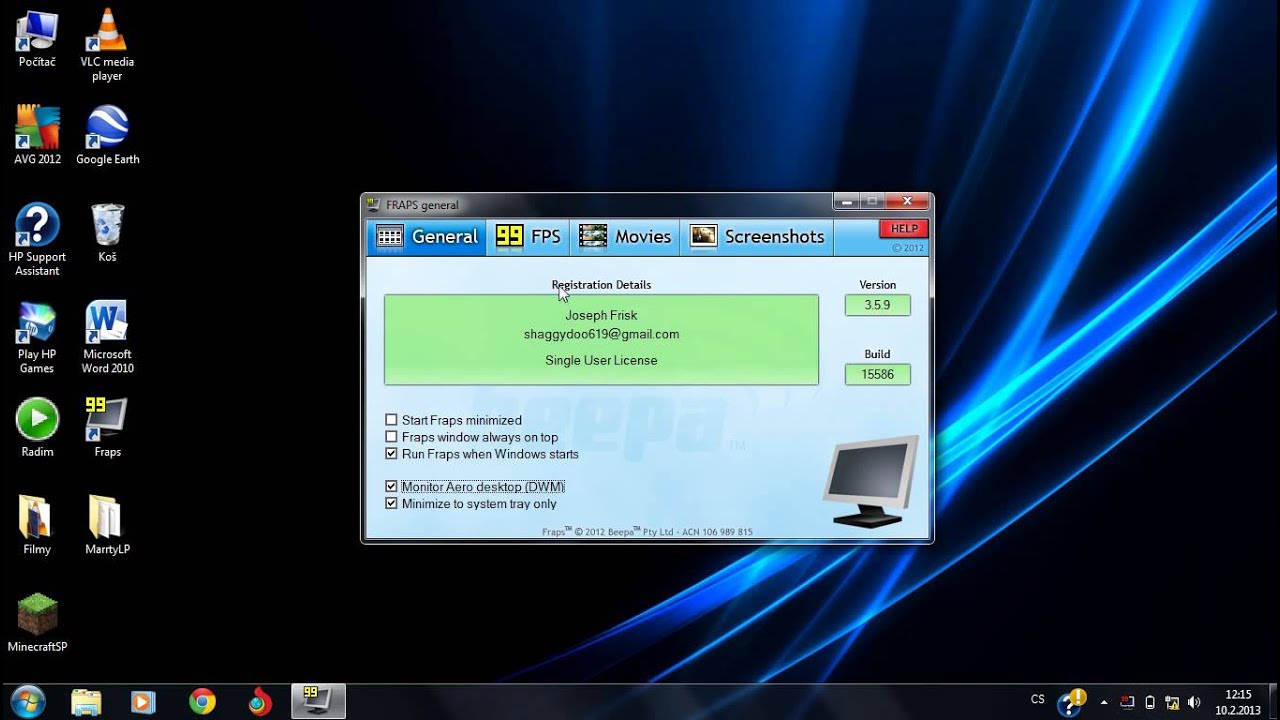Image resolution: width=1280 pixels, height=720 pixels.
Task: Show hidden system tray icons
Action: point(1104,702)
